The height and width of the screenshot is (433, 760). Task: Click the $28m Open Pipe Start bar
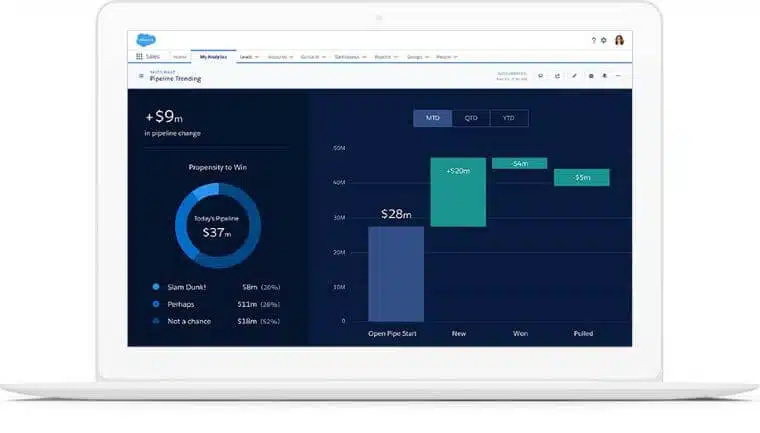coord(396,273)
